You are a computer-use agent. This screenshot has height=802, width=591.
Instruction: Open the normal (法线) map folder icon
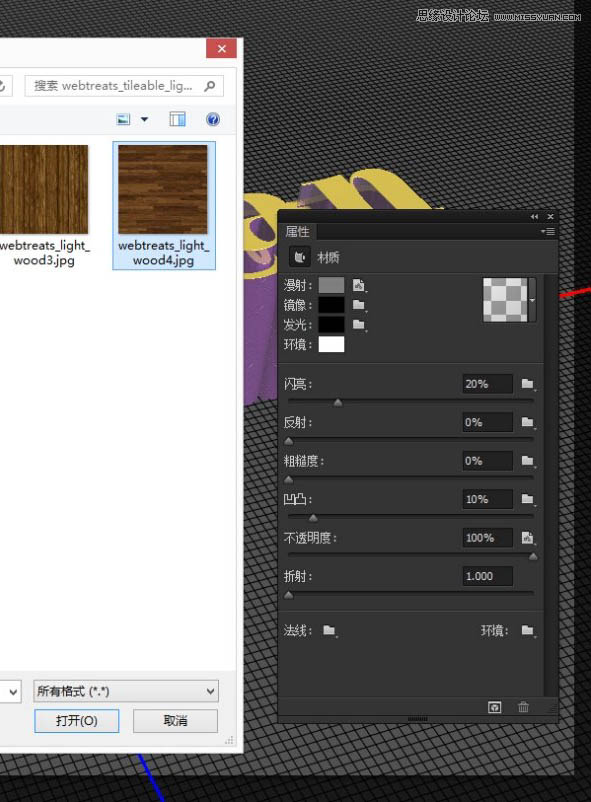pyautogui.click(x=329, y=630)
